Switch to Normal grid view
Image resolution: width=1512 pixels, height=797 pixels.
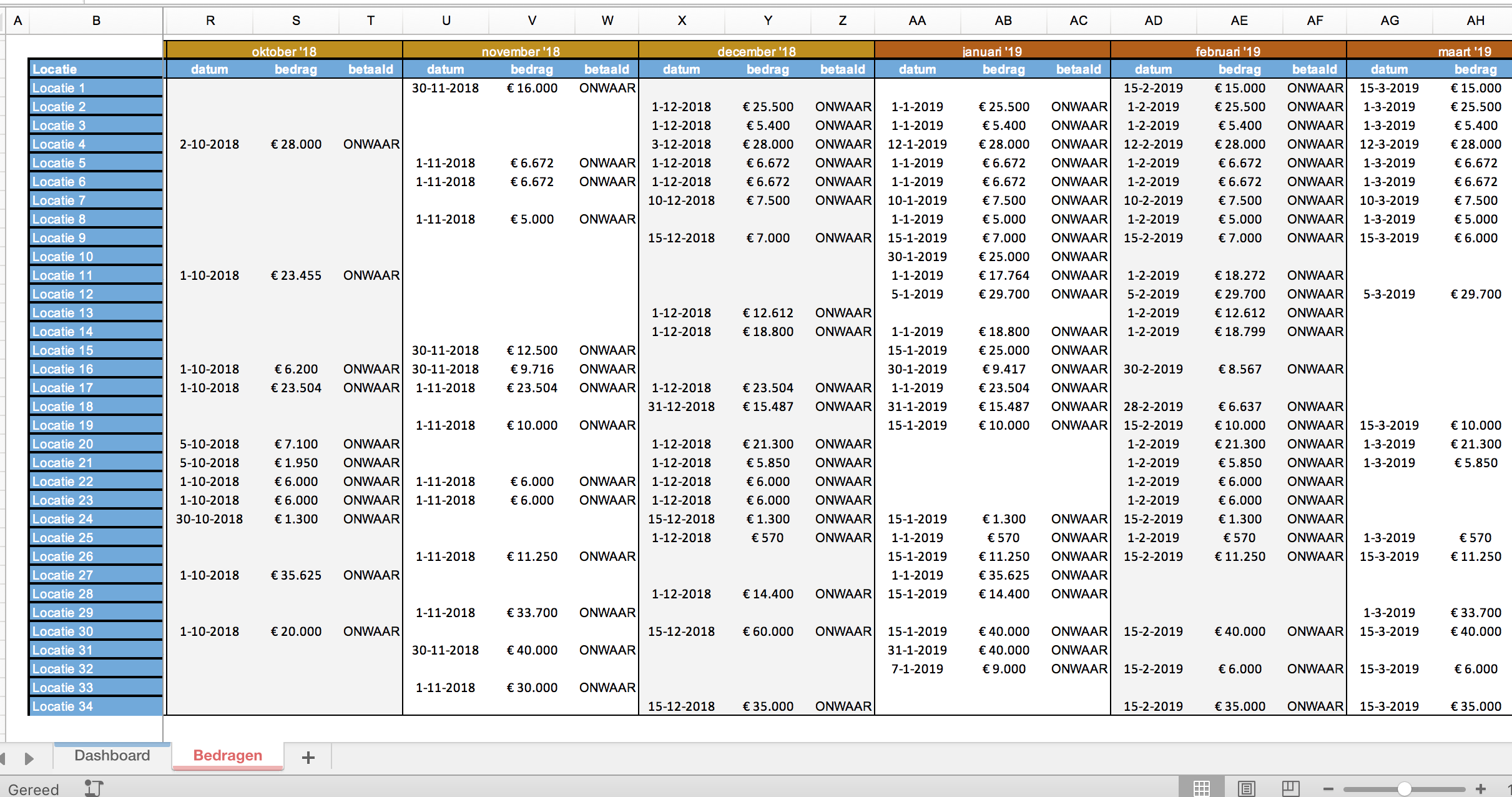click(x=1201, y=788)
